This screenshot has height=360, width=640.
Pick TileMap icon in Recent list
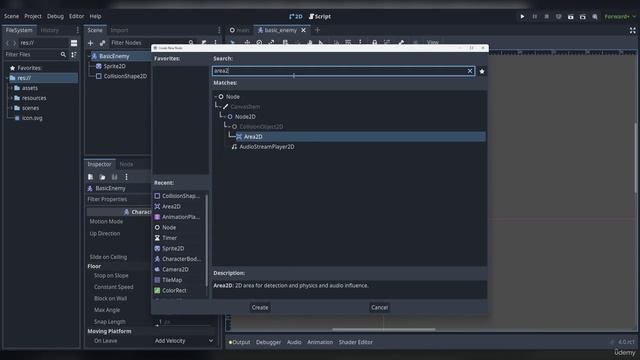pos(157,280)
